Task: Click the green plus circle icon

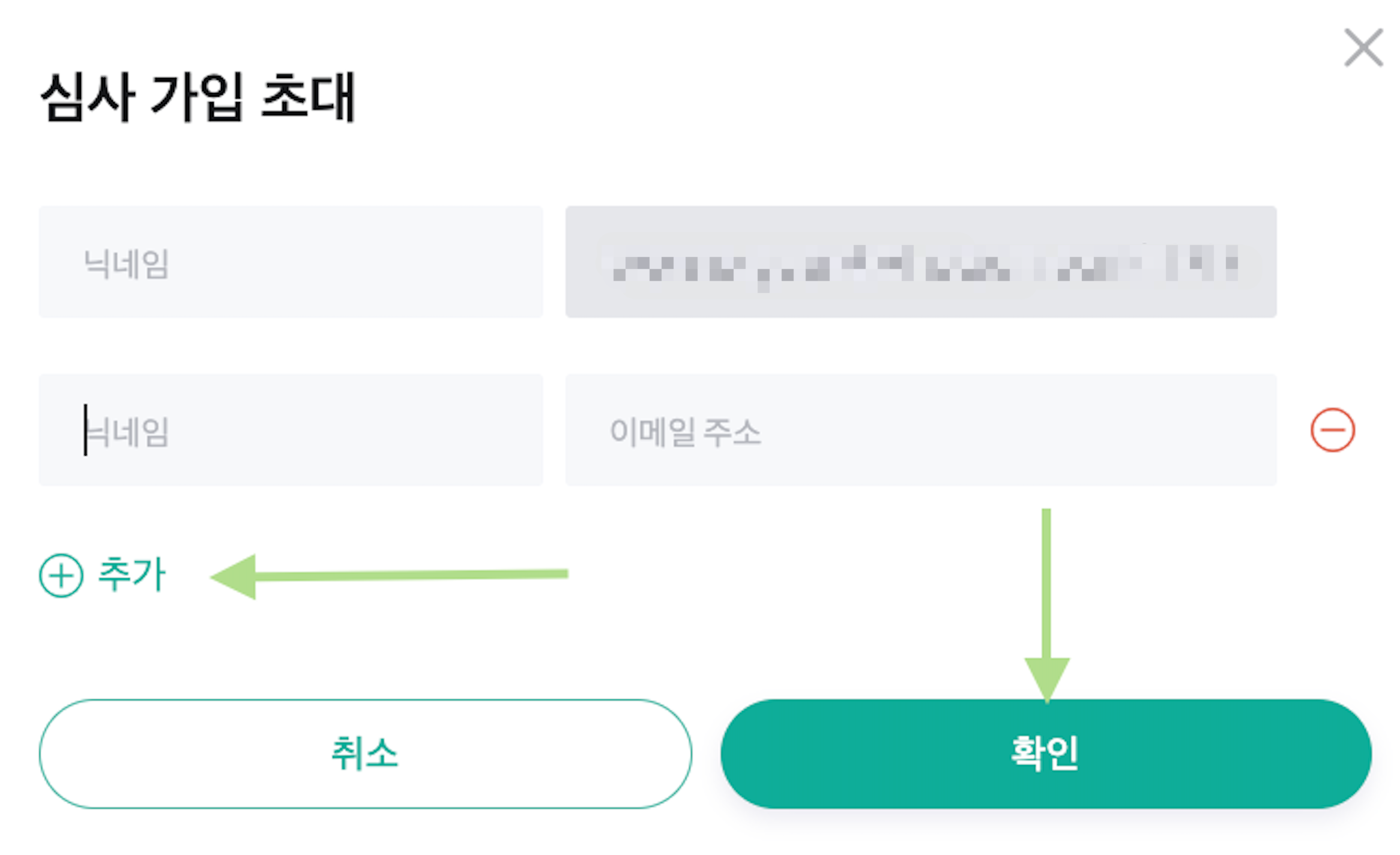Action: 61,575
